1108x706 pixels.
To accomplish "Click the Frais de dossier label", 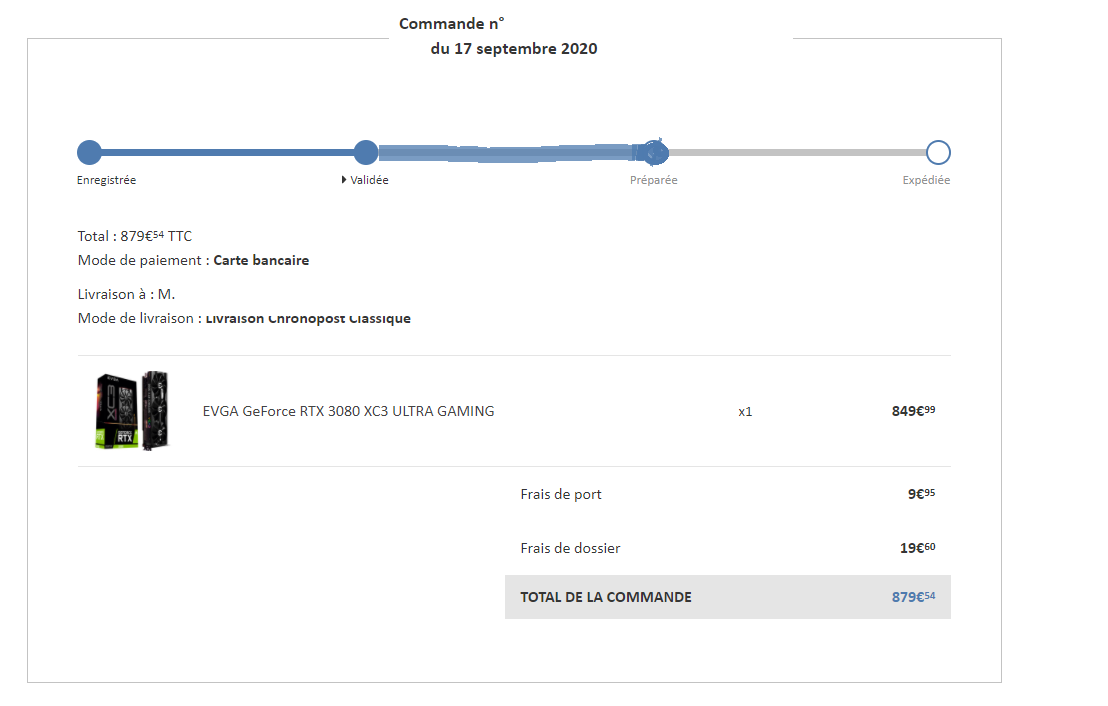I will [x=570, y=548].
